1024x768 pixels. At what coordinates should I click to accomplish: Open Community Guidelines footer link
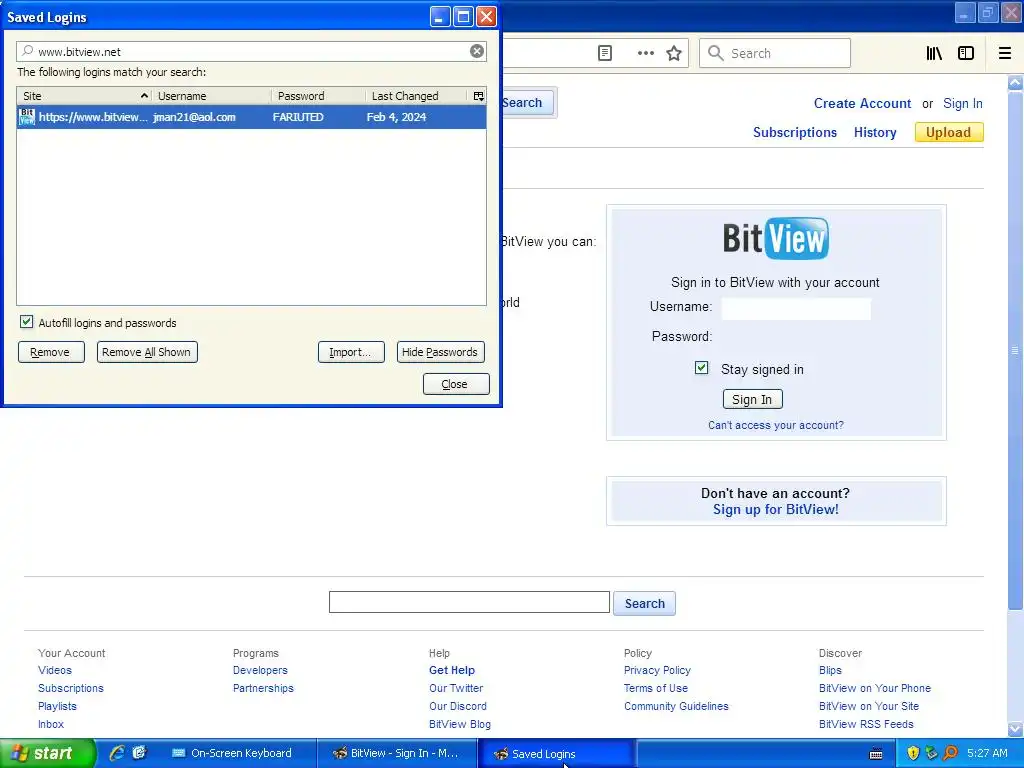point(676,706)
